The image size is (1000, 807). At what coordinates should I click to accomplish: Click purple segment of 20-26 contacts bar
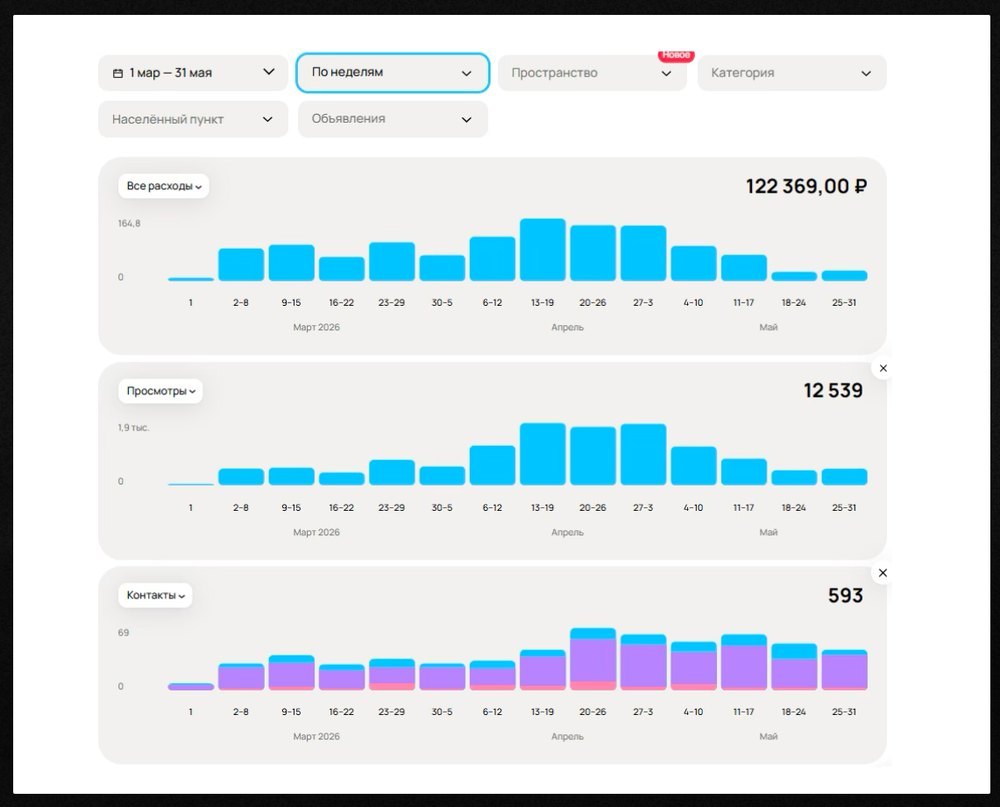pos(593,660)
